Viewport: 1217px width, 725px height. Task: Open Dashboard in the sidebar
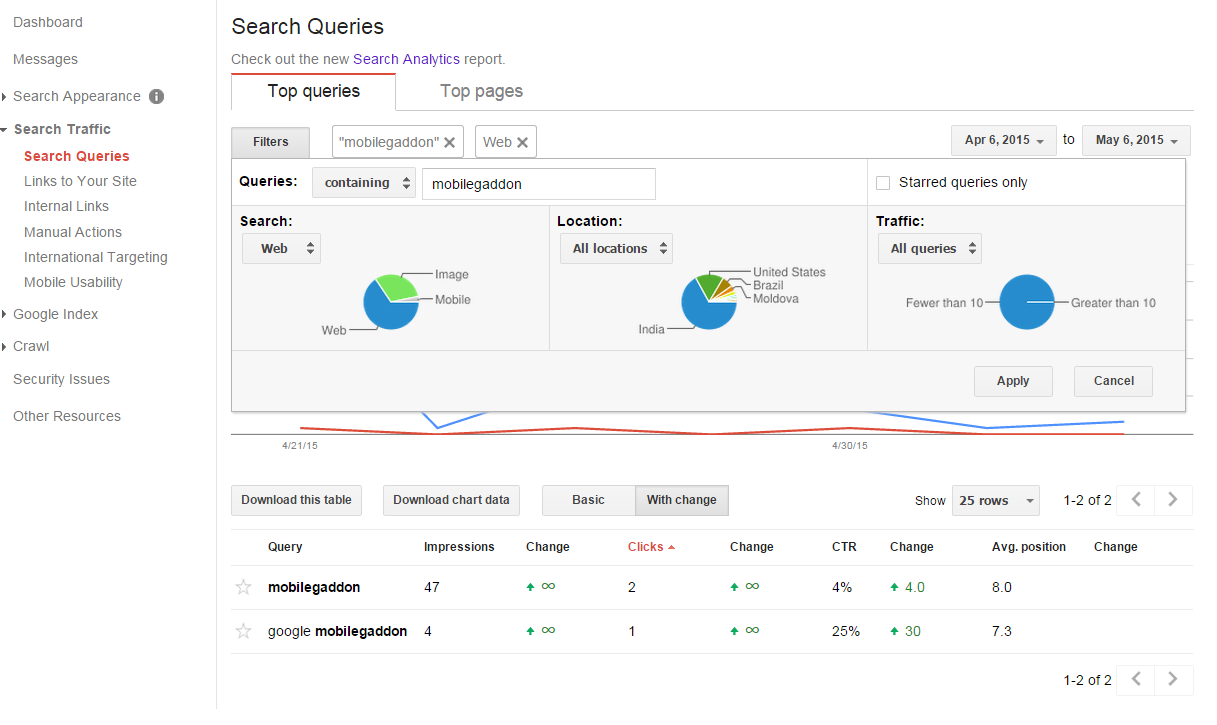(48, 22)
